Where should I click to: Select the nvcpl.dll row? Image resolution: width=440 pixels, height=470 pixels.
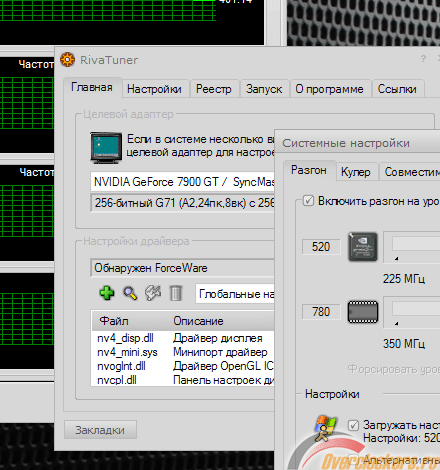point(183,380)
